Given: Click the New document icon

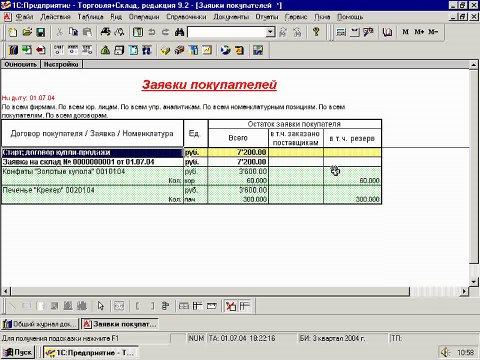Looking at the screenshot, I should point(13,32).
